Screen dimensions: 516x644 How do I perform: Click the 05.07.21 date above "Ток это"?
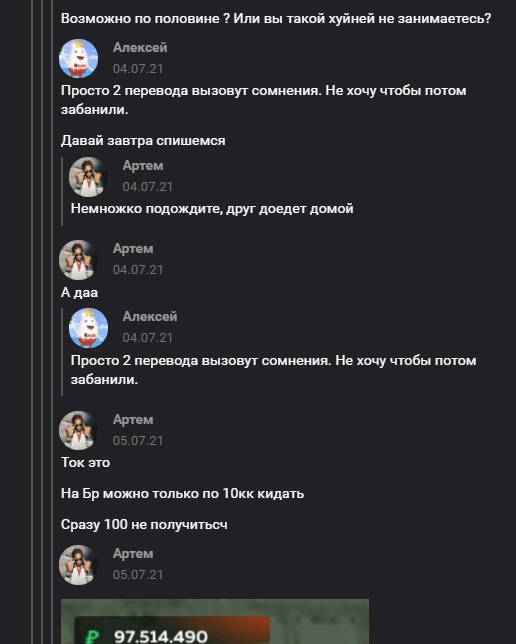(x=138, y=441)
